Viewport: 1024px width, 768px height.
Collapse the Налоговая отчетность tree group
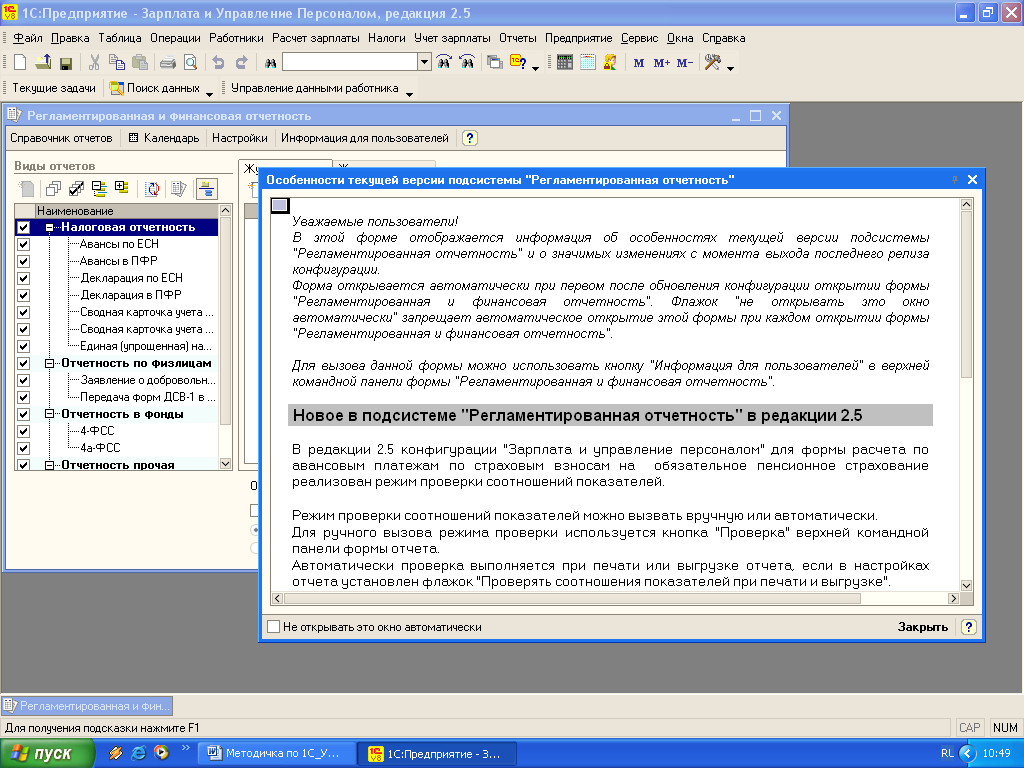[50, 227]
